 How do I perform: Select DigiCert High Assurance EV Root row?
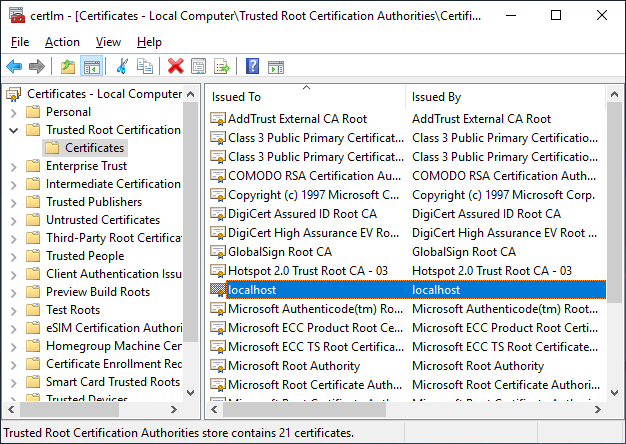click(x=408, y=233)
